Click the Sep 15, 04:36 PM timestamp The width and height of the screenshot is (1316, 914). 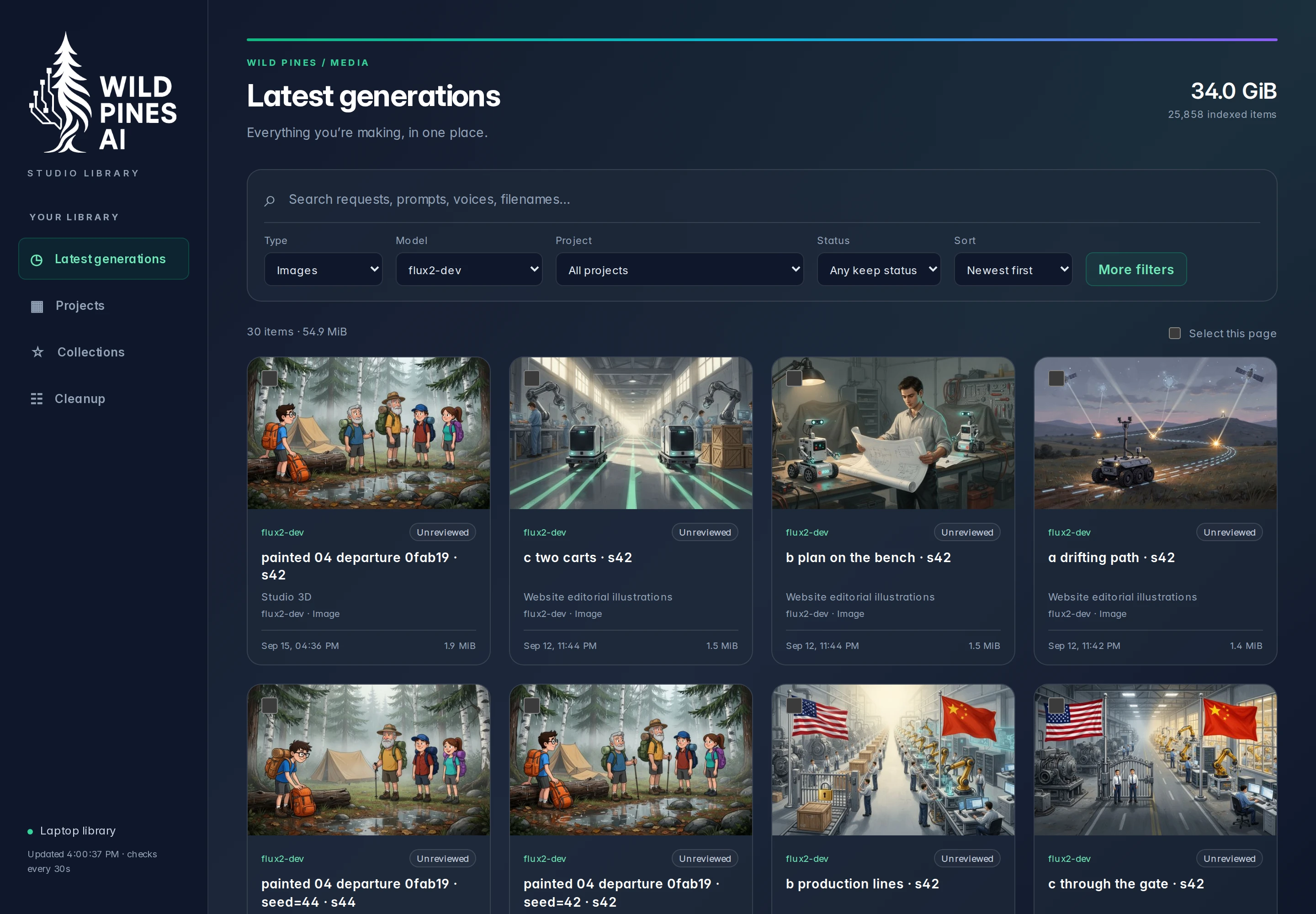pyautogui.click(x=300, y=646)
